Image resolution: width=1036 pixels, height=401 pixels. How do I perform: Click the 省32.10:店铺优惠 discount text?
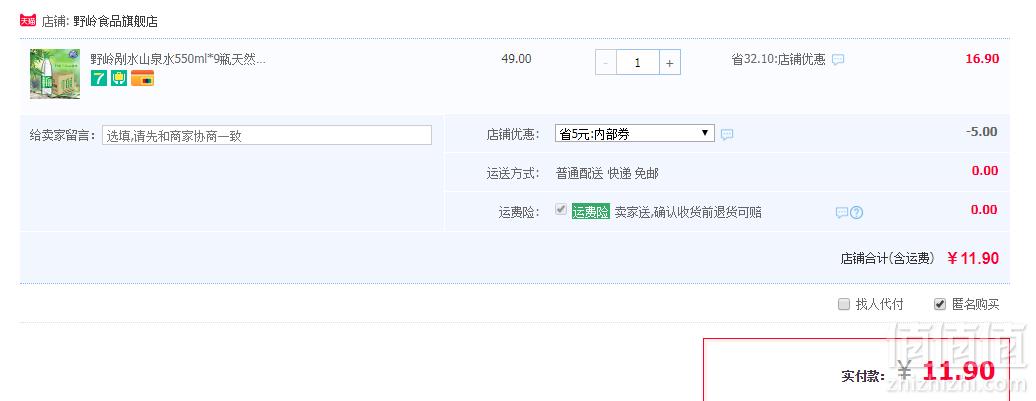point(778,59)
